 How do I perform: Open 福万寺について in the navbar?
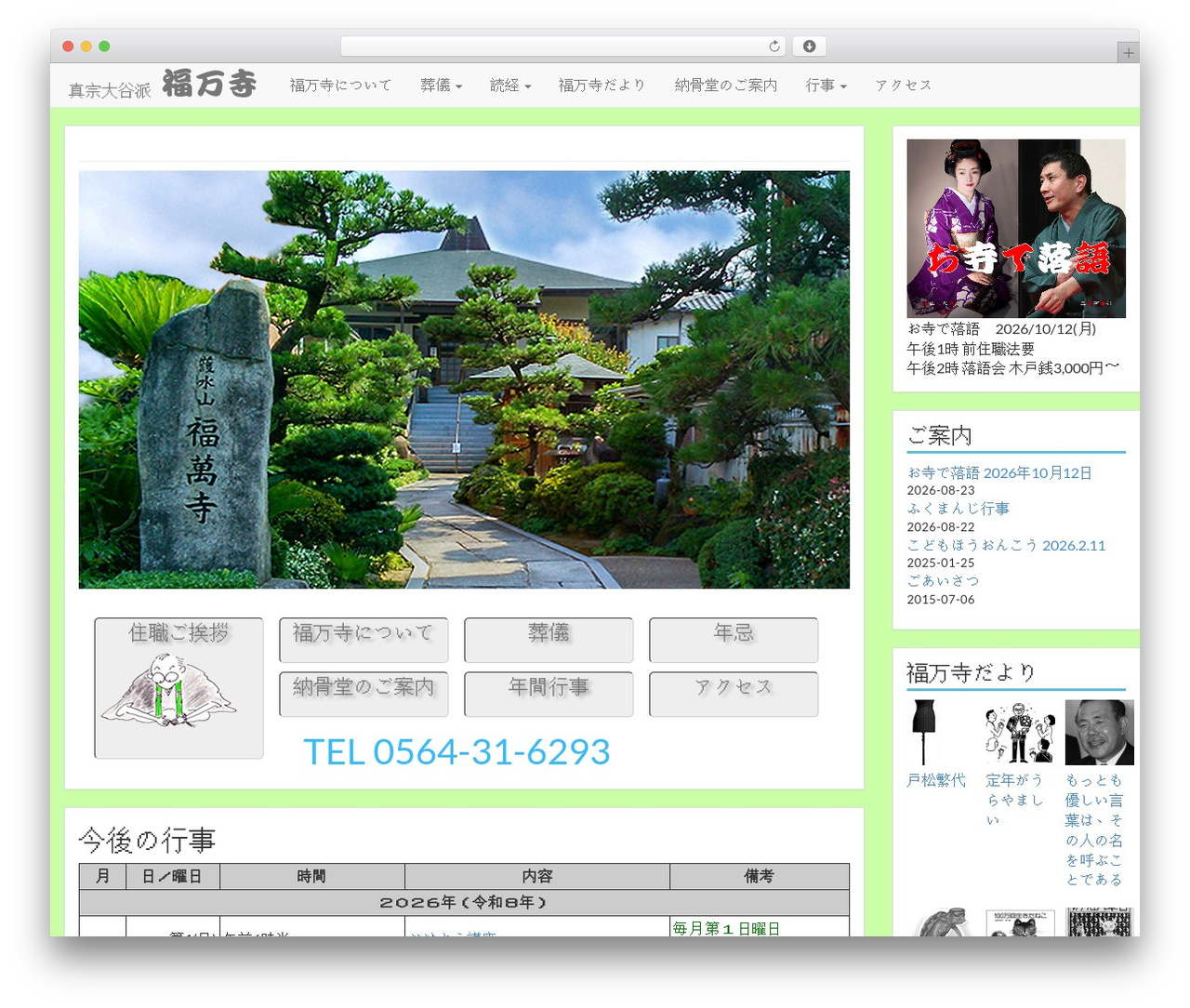point(340,86)
